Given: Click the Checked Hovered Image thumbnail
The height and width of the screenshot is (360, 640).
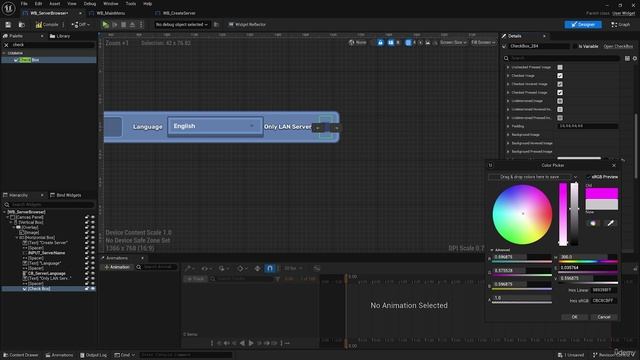Looking at the screenshot, I should [x=560, y=84].
